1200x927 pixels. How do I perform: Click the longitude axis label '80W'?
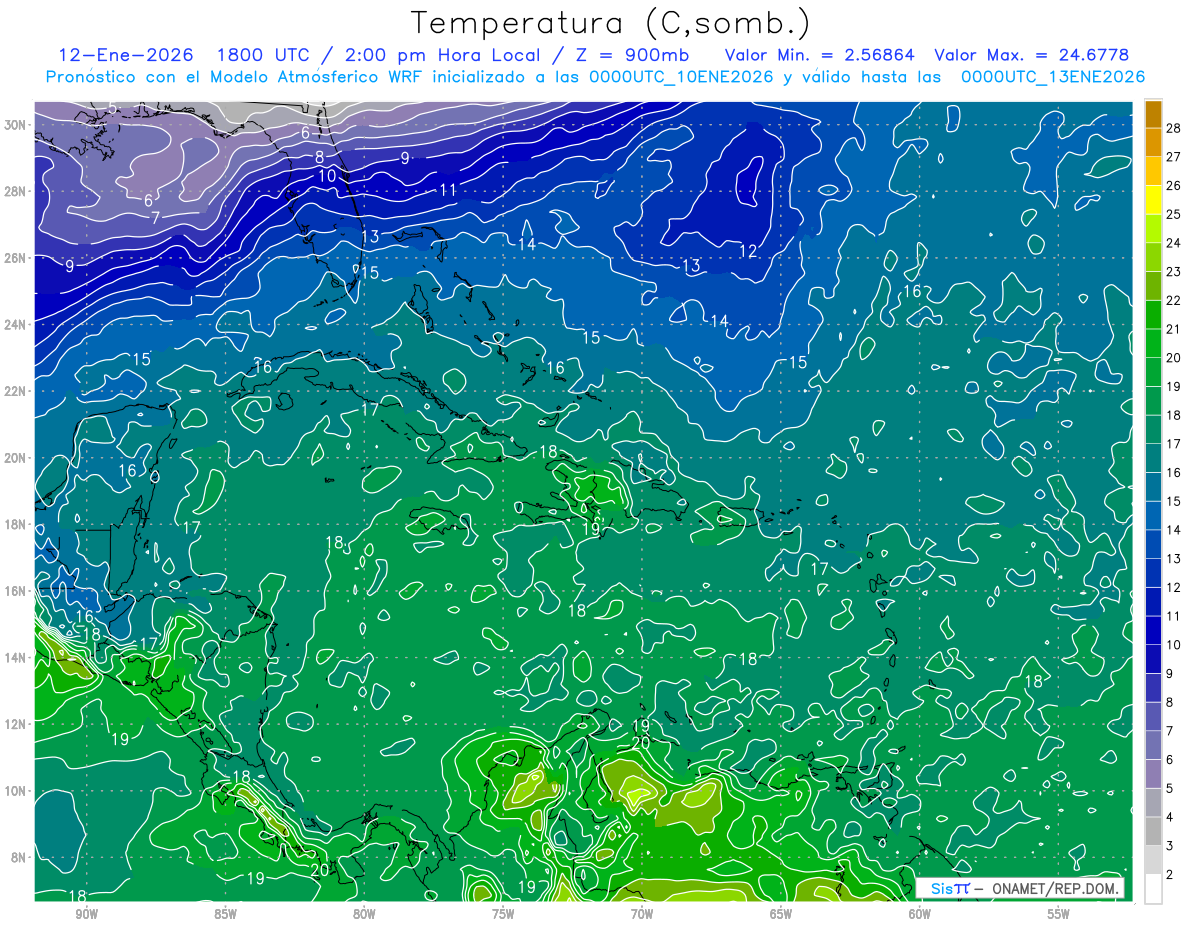pos(364,913)
